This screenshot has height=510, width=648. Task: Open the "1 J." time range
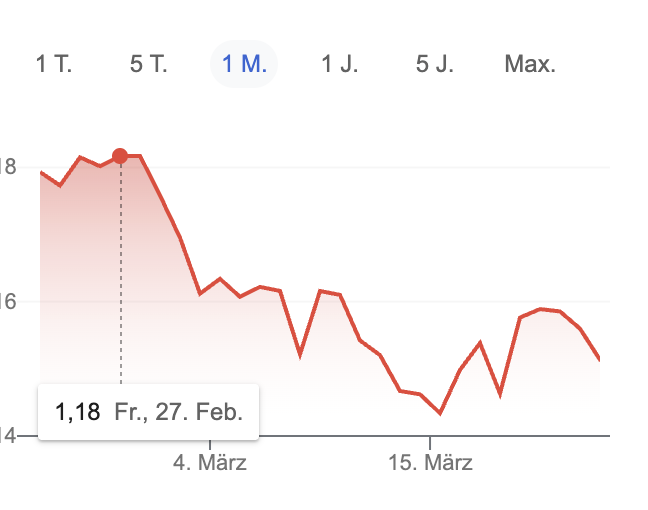click(340, 65)
